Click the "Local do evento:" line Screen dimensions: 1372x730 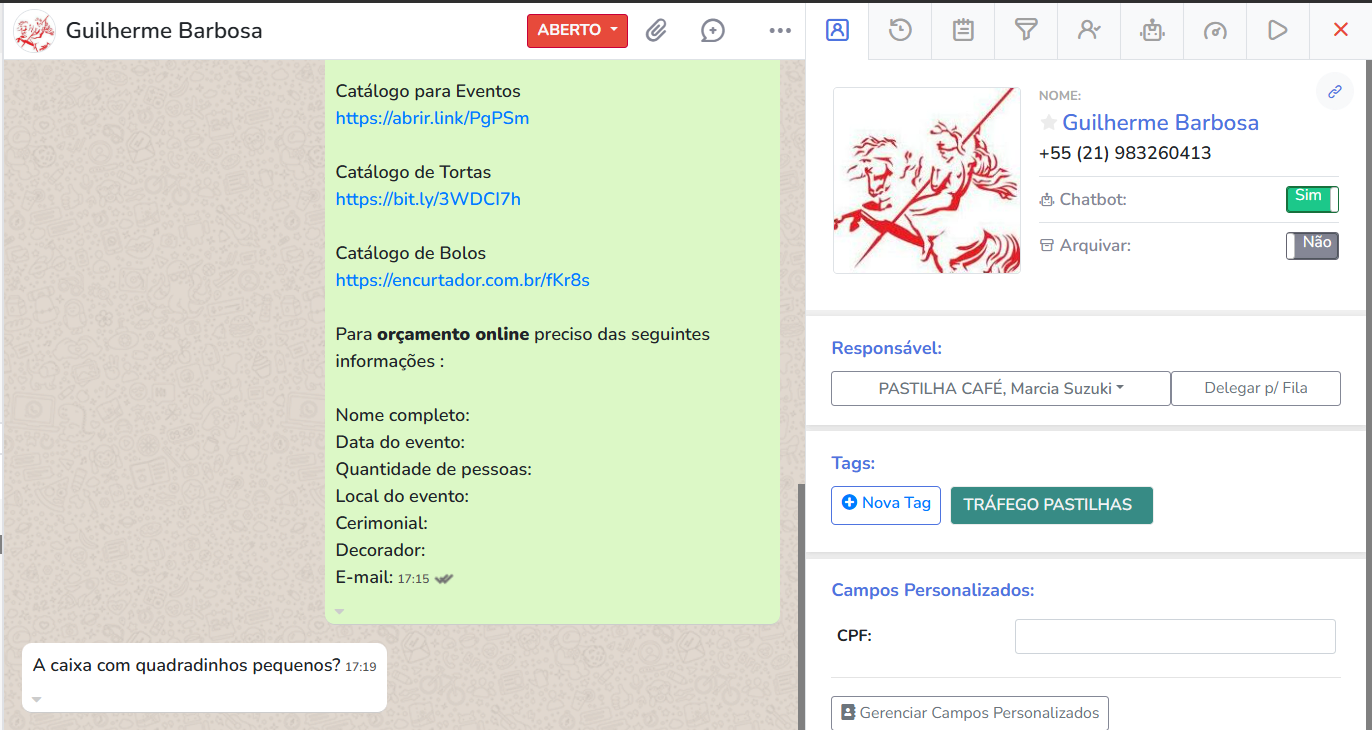coord(402,496)
